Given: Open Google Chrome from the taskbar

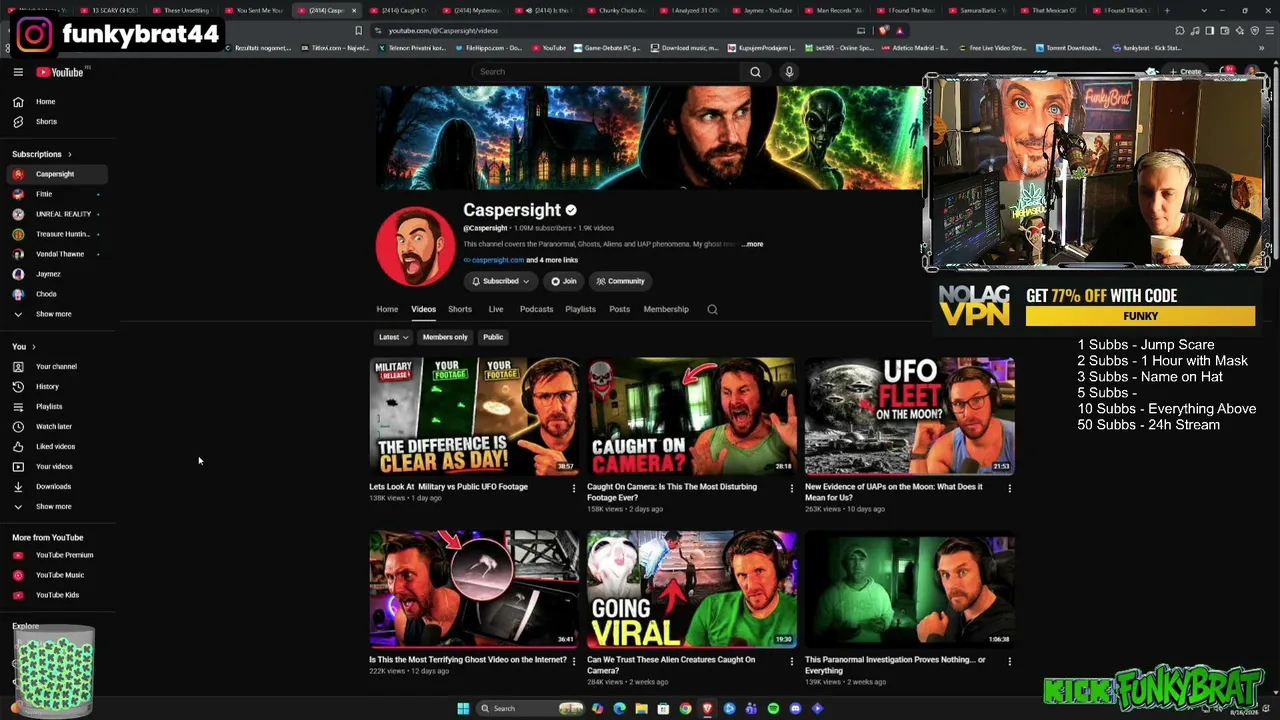Looking at the screenshot, I should [x=685, y=709].
